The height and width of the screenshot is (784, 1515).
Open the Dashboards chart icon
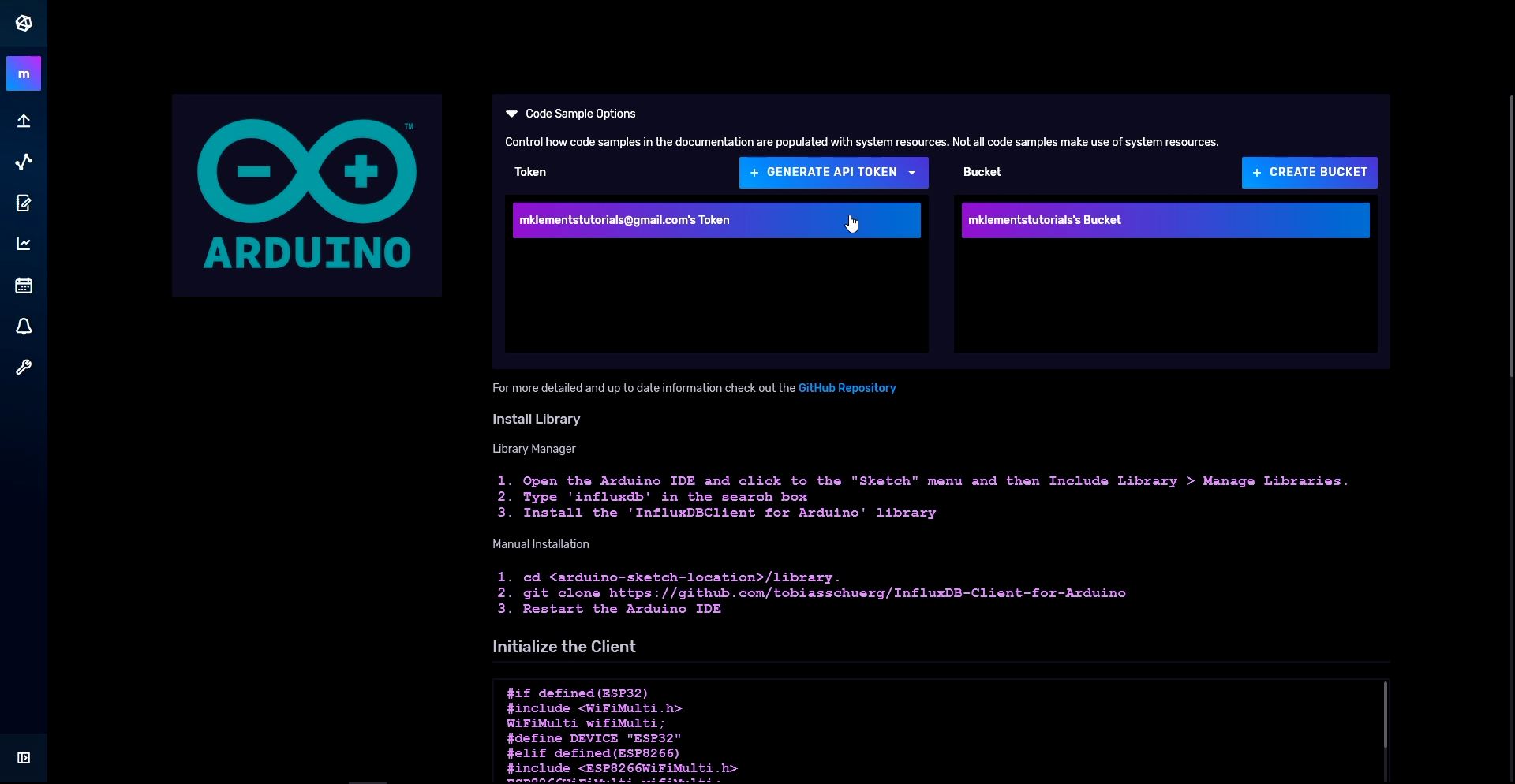[24, 244]
